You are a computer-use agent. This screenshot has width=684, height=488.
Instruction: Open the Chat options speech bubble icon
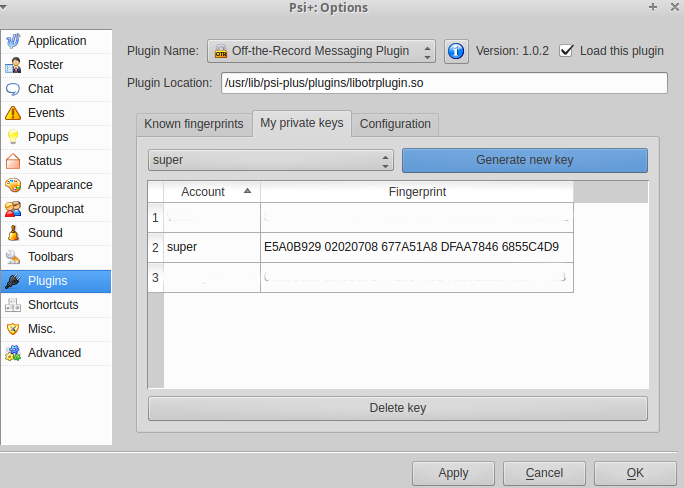[14, 89]
